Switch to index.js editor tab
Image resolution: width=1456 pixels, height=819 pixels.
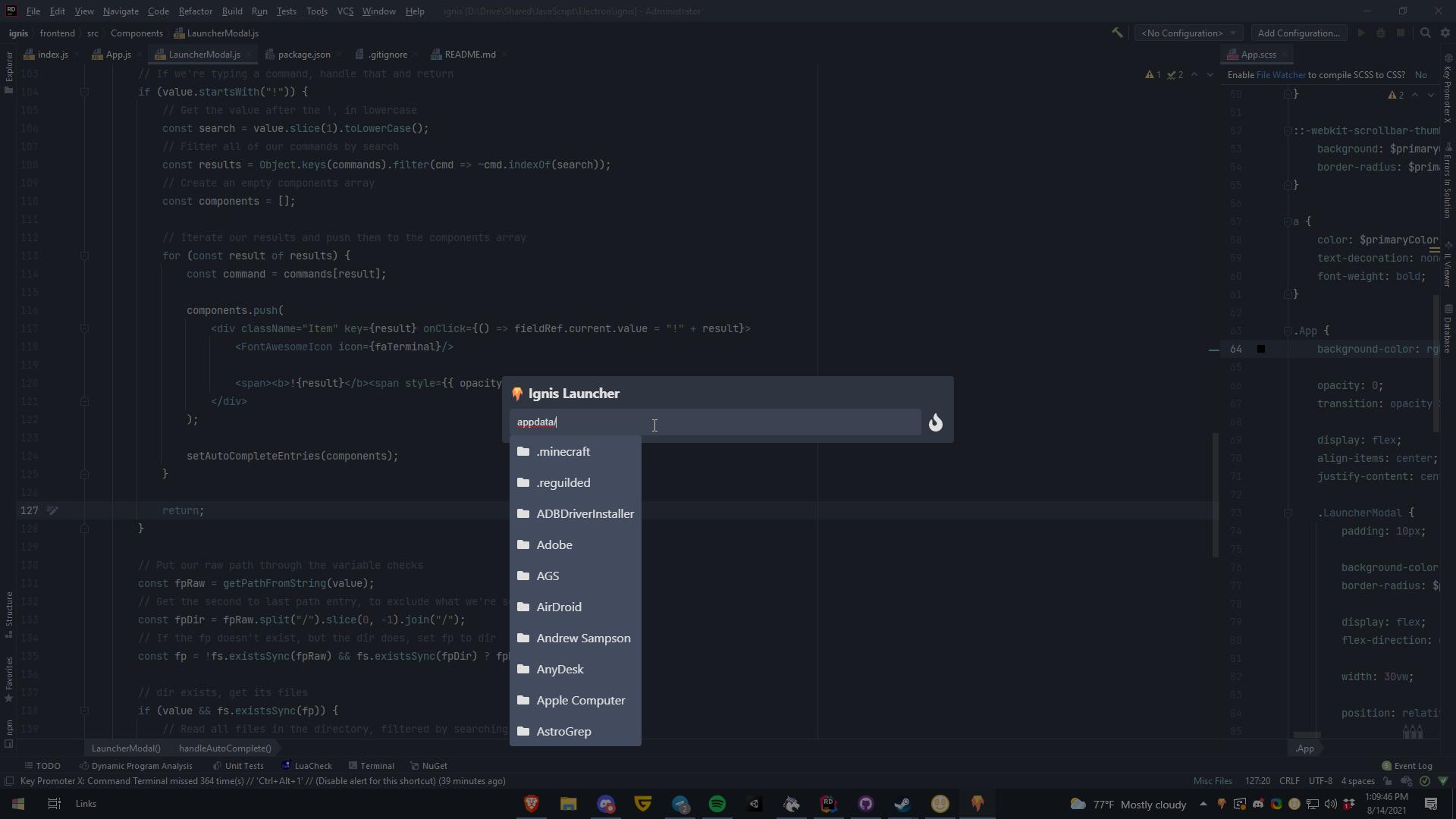tap(46, 55)
